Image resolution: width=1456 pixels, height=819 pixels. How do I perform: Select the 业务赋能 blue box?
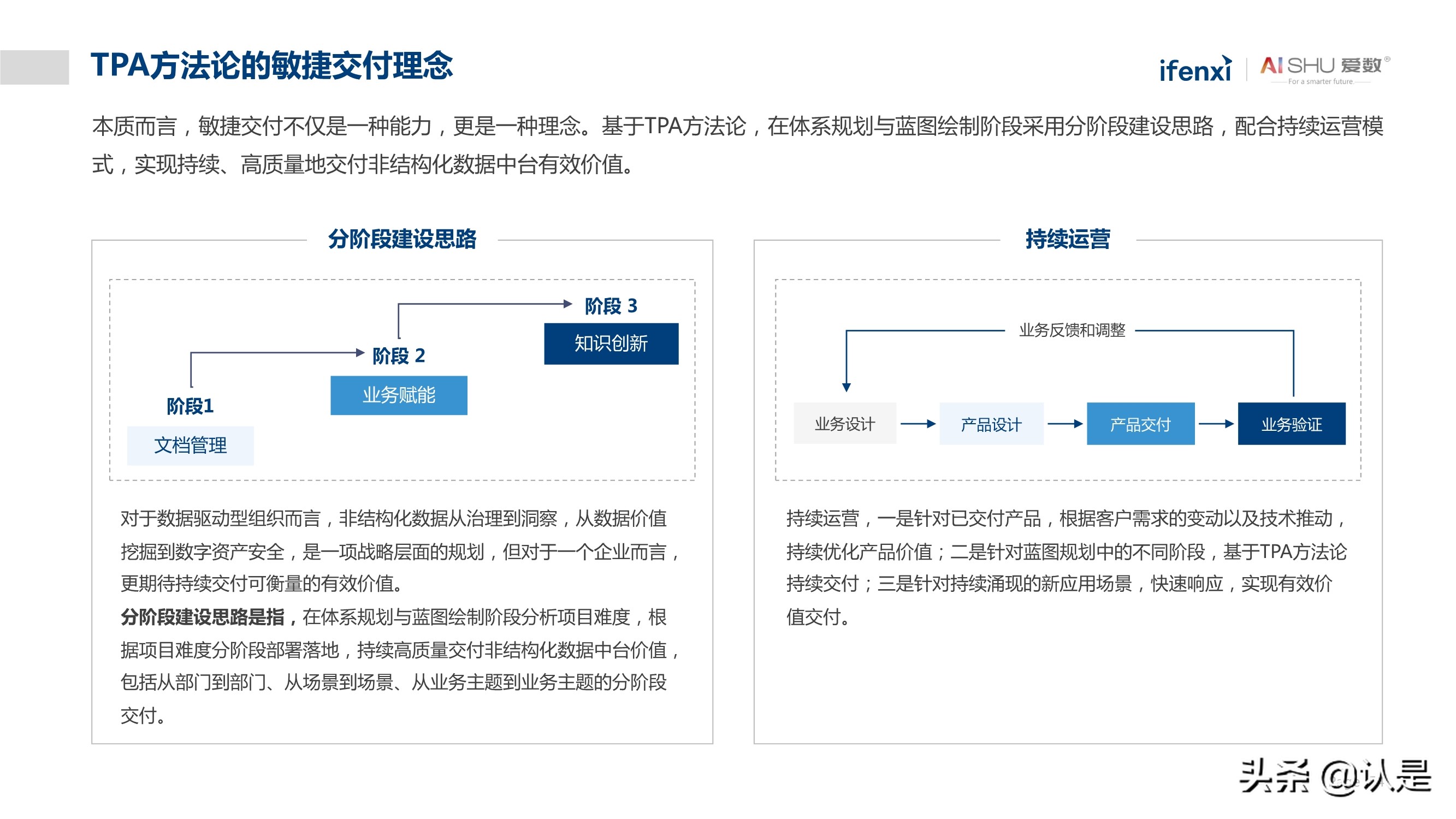(x=399, y=396)
